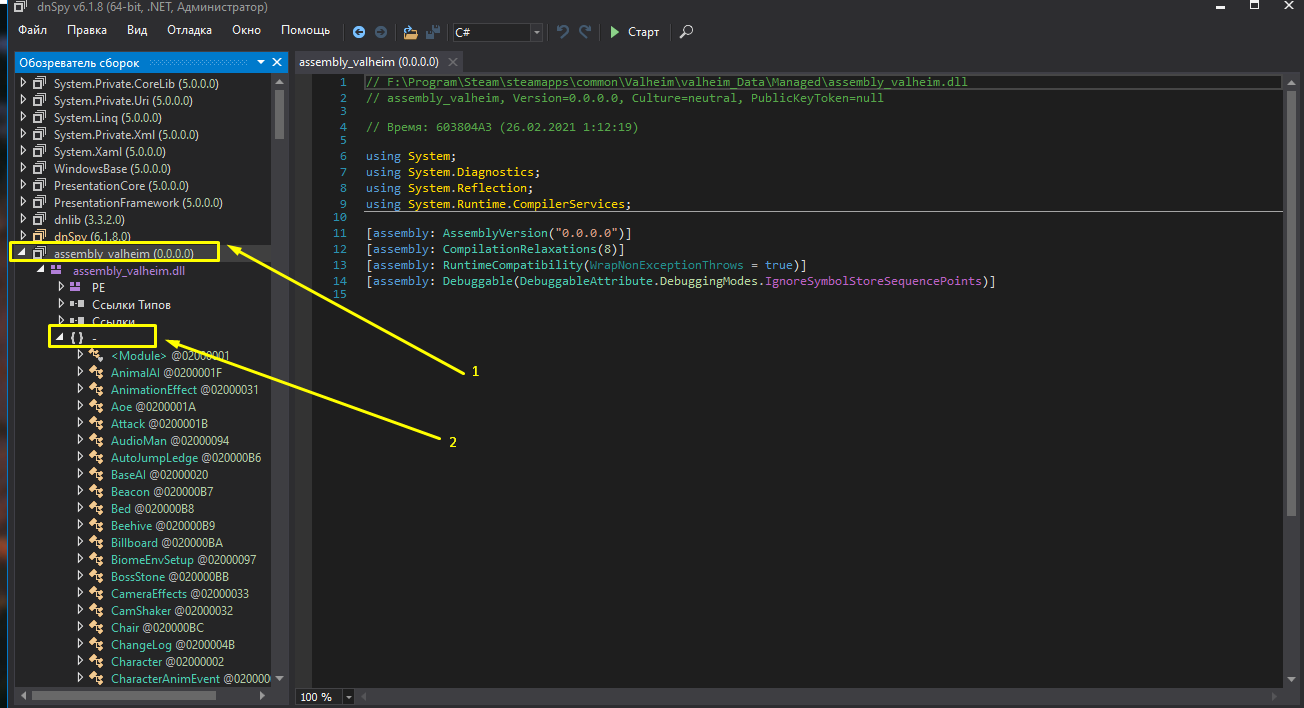Click the assembly icon beside WindowsBase

coord(40,169)
